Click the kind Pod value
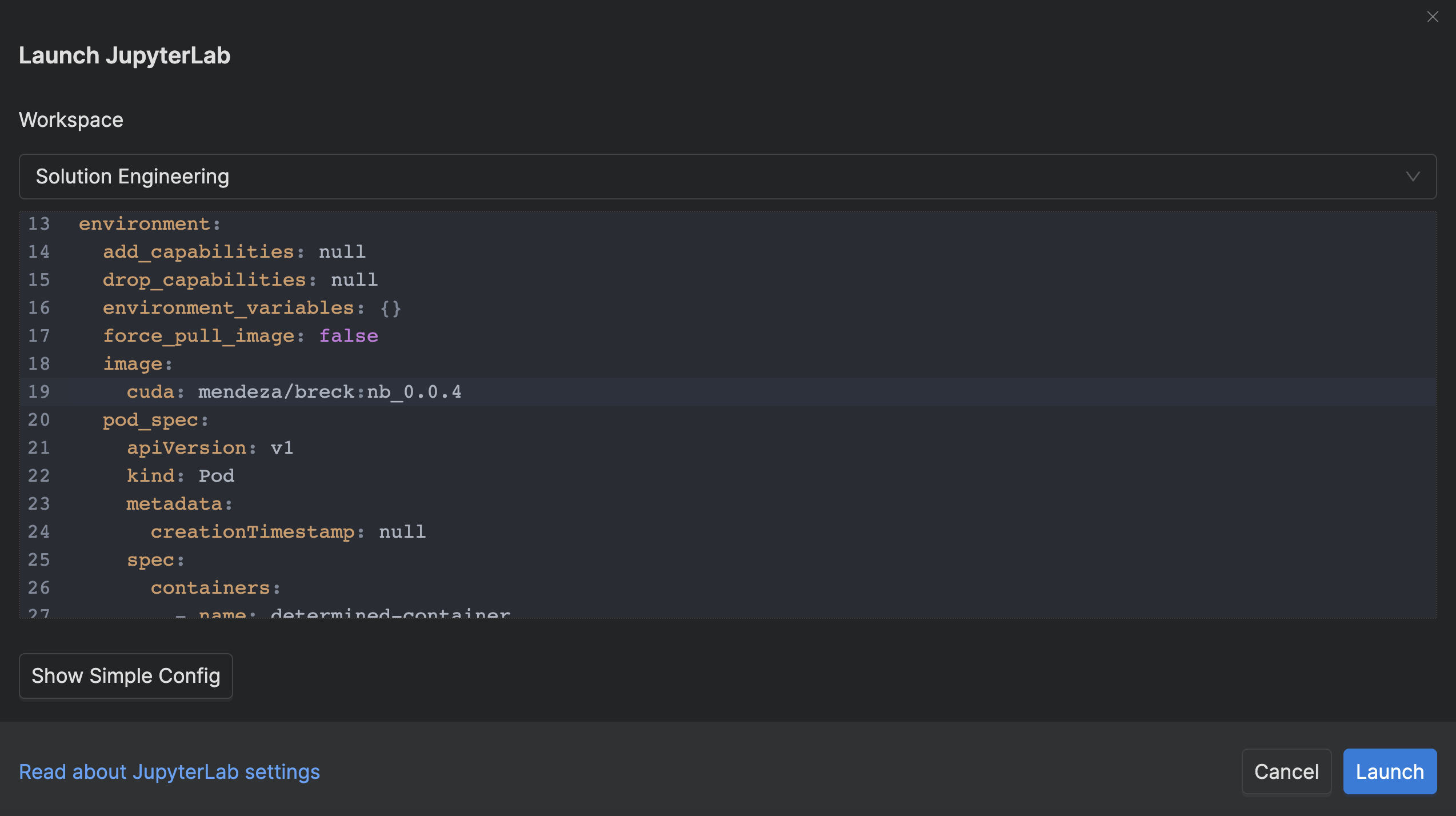Viewport: 1456px width, 816px height. (x=216, y=476)
